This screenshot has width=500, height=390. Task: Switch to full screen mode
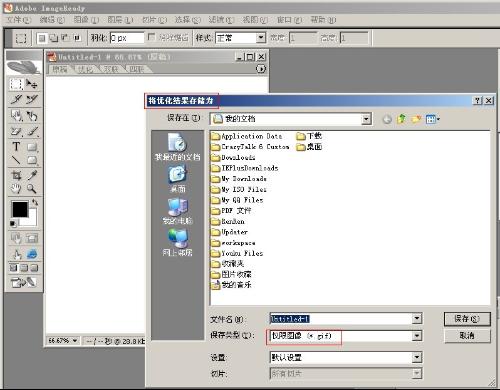[x=34, y=268]
